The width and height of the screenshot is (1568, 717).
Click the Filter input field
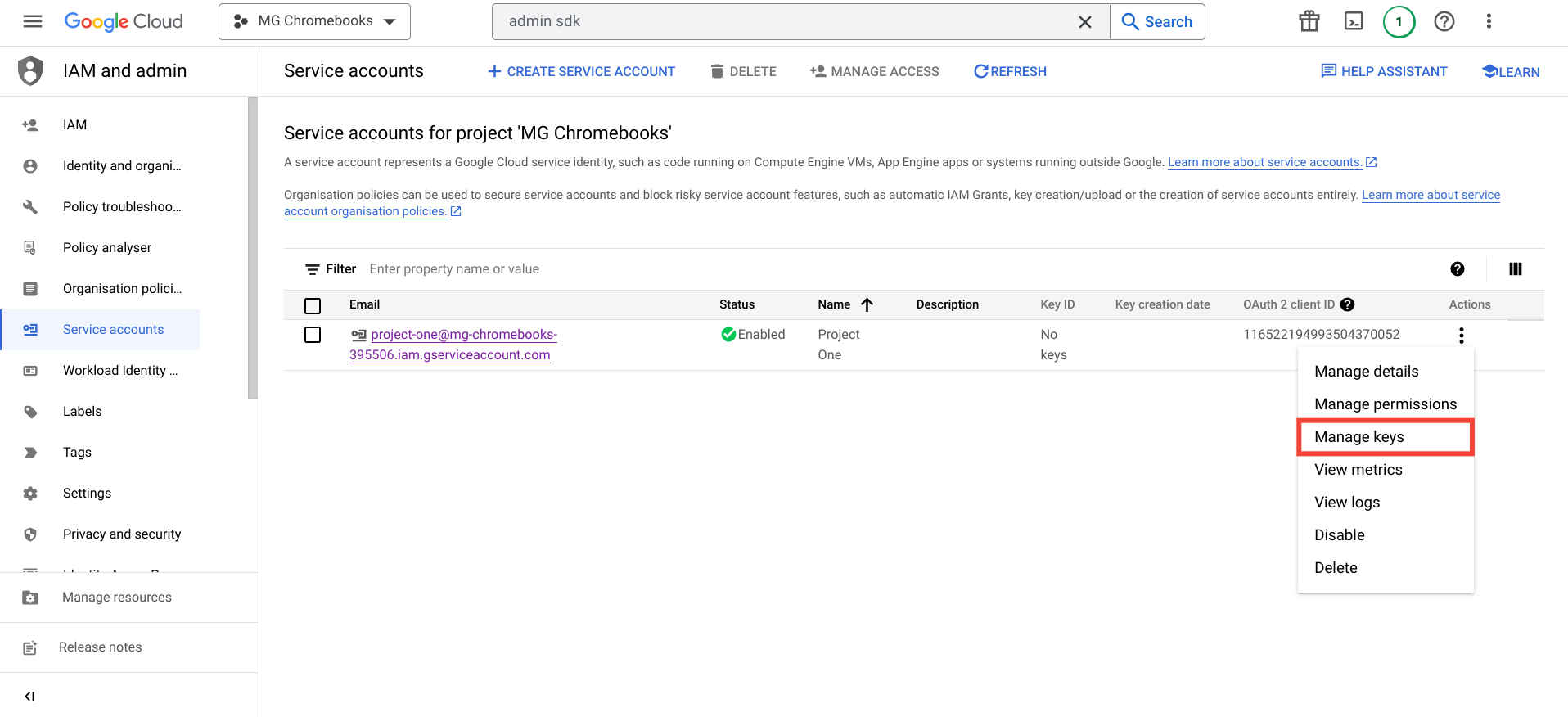[x=900, y=269]
